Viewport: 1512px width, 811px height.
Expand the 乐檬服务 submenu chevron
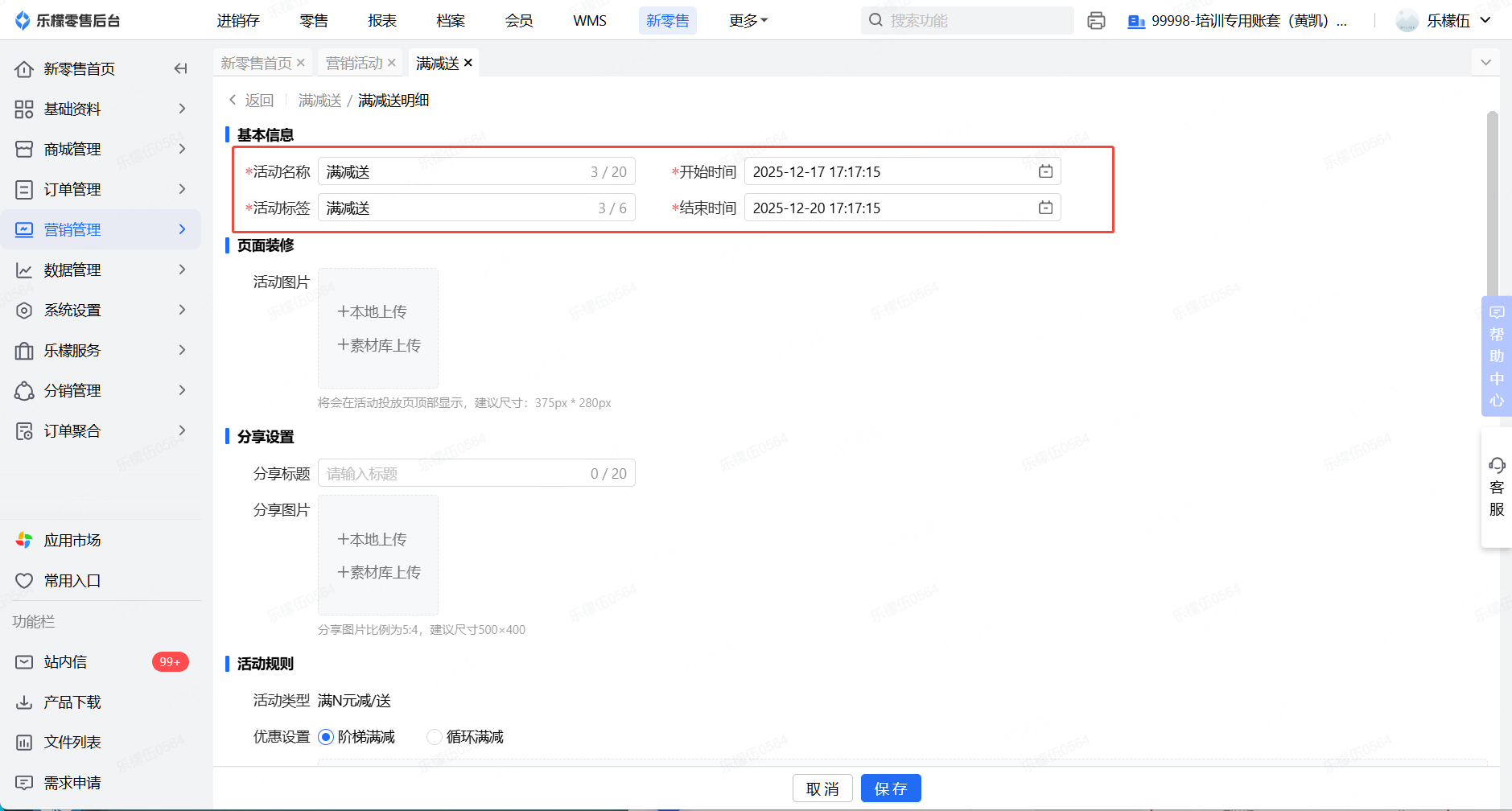click(183, 350)
